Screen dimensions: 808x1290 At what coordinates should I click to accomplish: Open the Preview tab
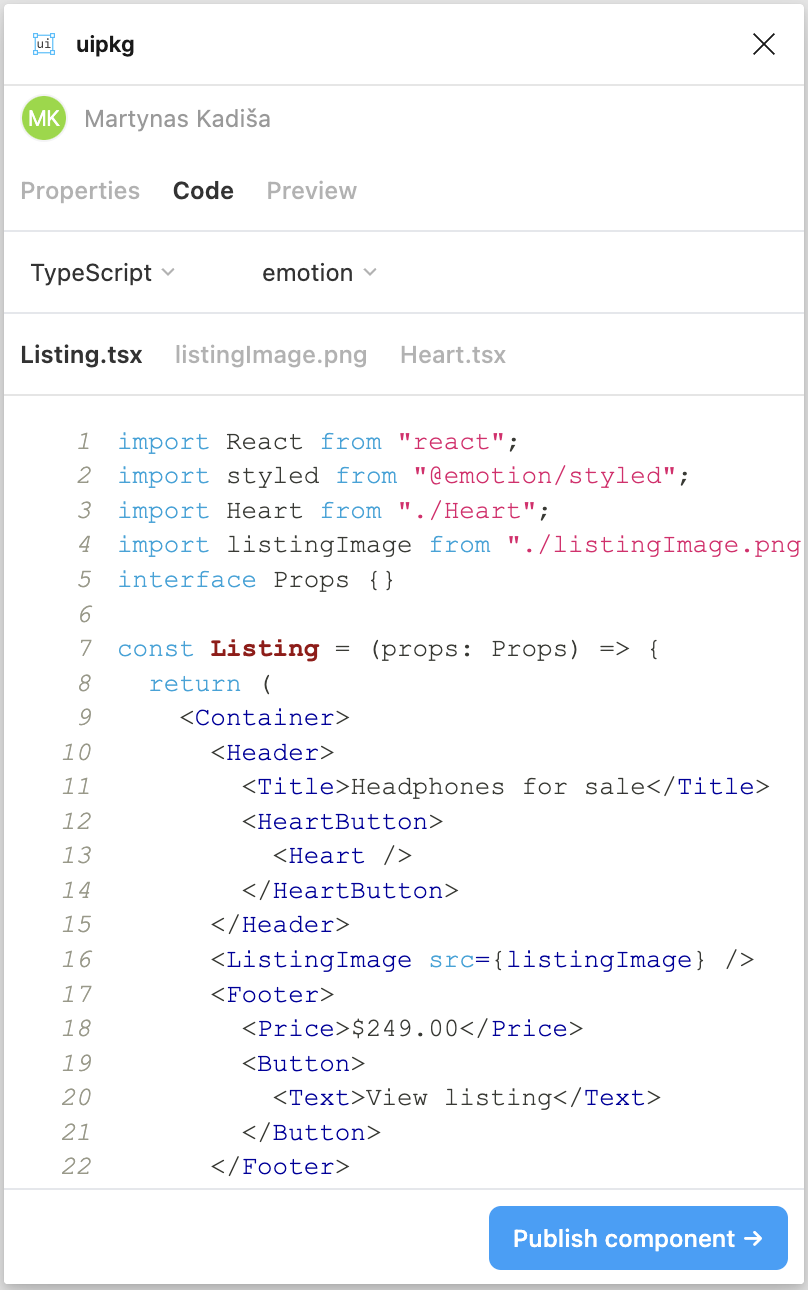pyautogui.click(x=311, y=191)
